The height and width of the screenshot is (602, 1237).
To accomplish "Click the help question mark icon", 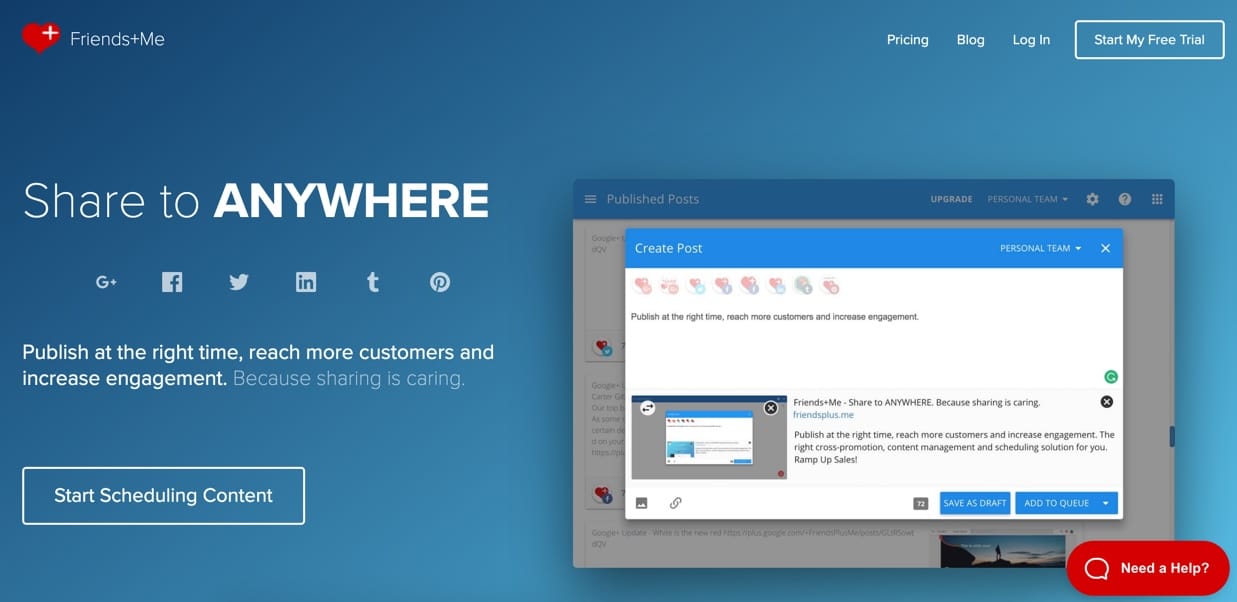I will 1125,199.
